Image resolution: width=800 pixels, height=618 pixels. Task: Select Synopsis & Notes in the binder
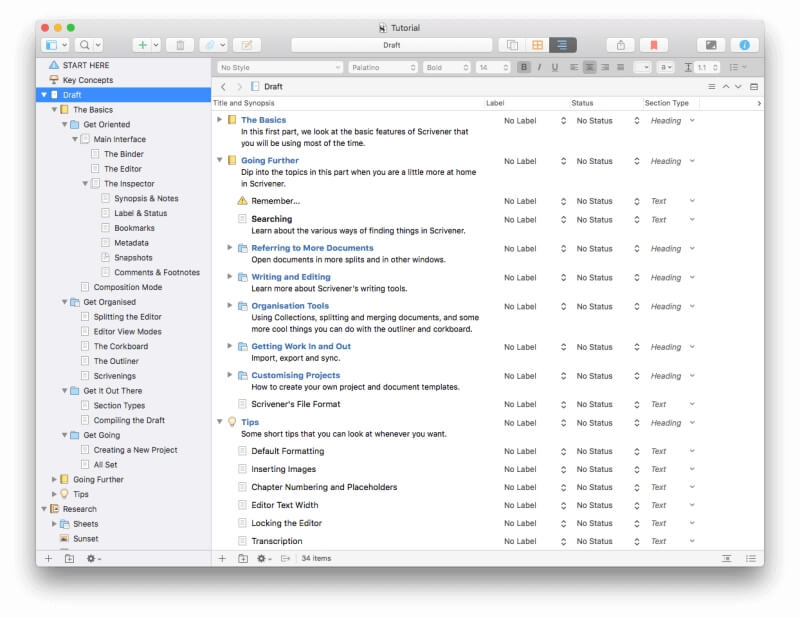click(x=146, y=199)
